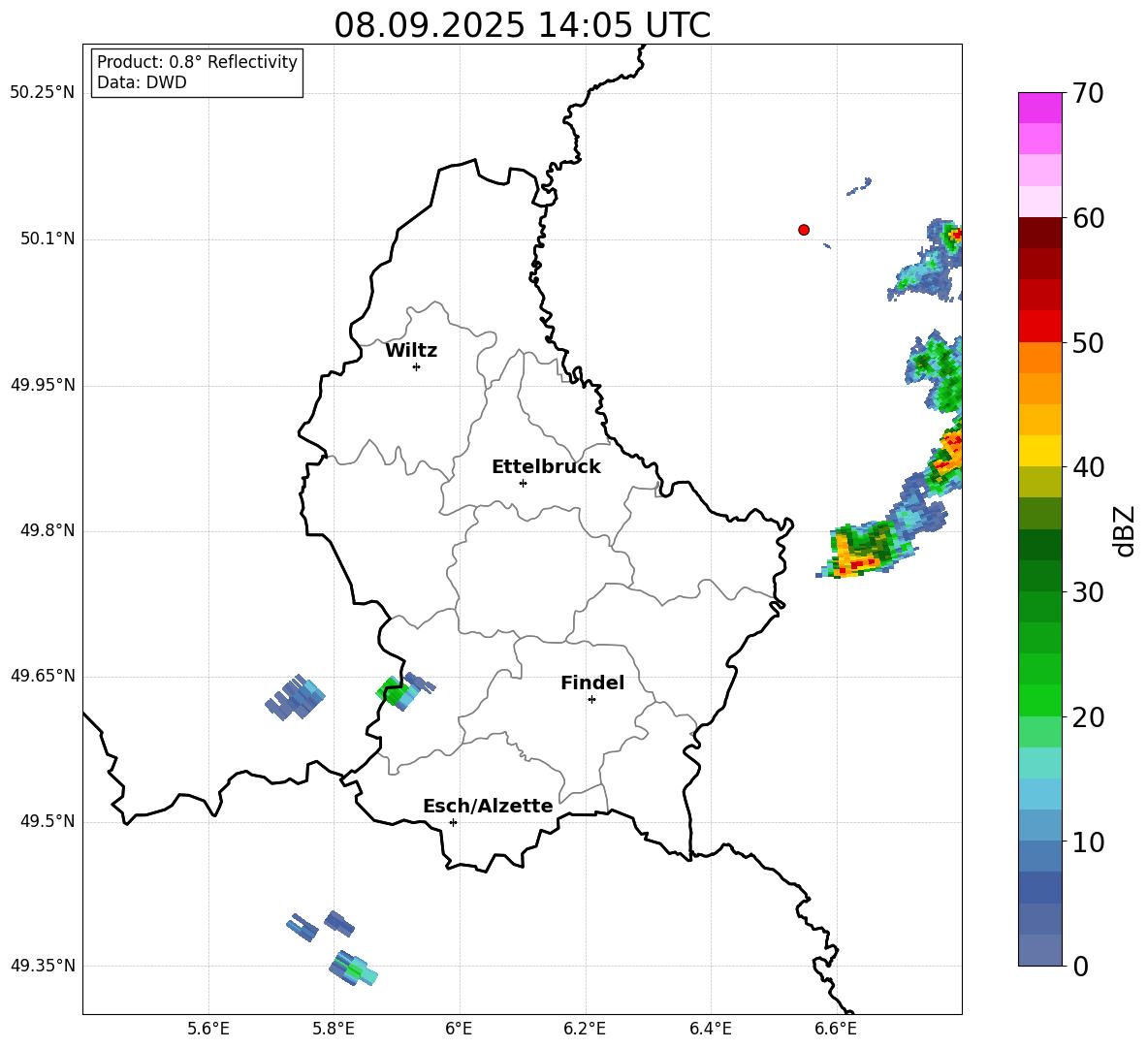Click the Product and Data info box

[197, 73]
